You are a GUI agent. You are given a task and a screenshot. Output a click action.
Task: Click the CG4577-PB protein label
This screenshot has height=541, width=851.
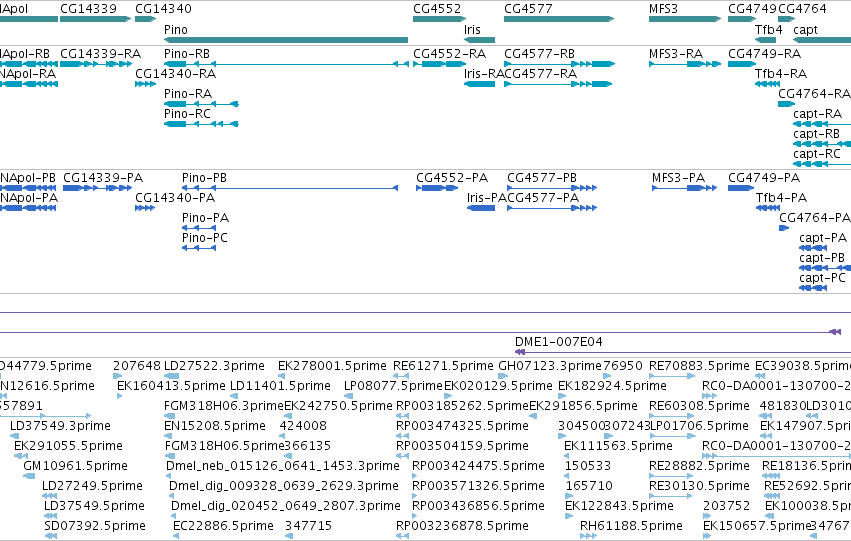pos(542,178)
